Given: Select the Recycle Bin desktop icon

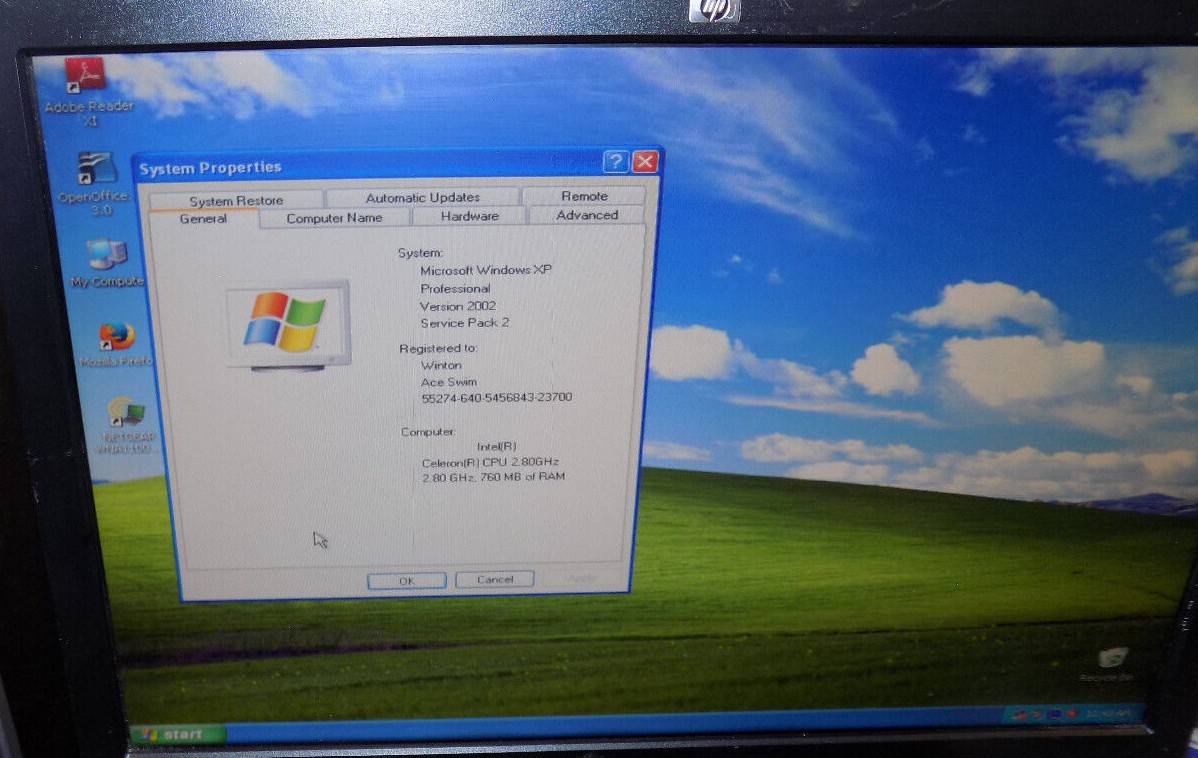Looking at the screenshot, I should (1110, 664).
